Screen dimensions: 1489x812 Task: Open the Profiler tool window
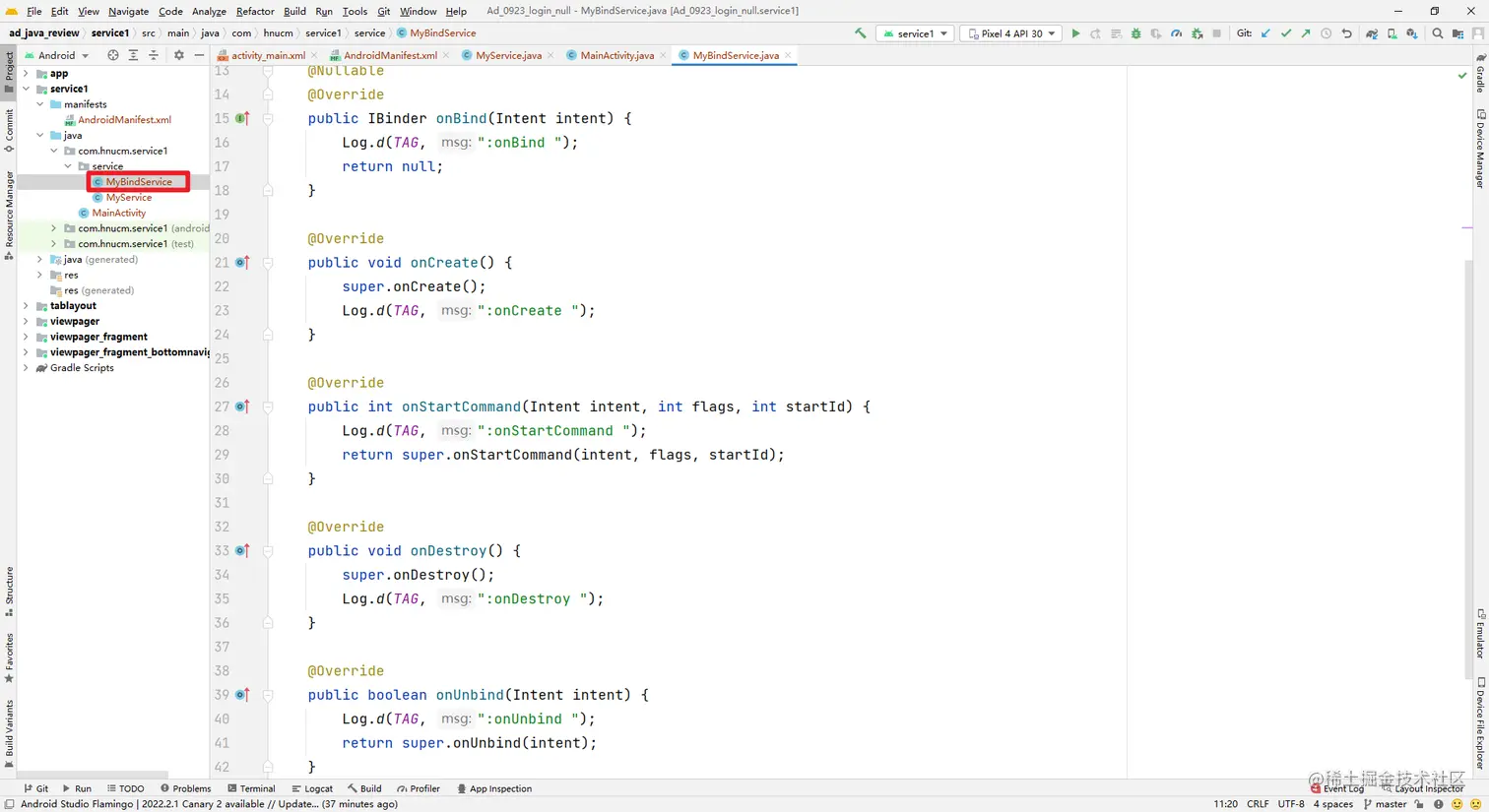tap(419, 788)
